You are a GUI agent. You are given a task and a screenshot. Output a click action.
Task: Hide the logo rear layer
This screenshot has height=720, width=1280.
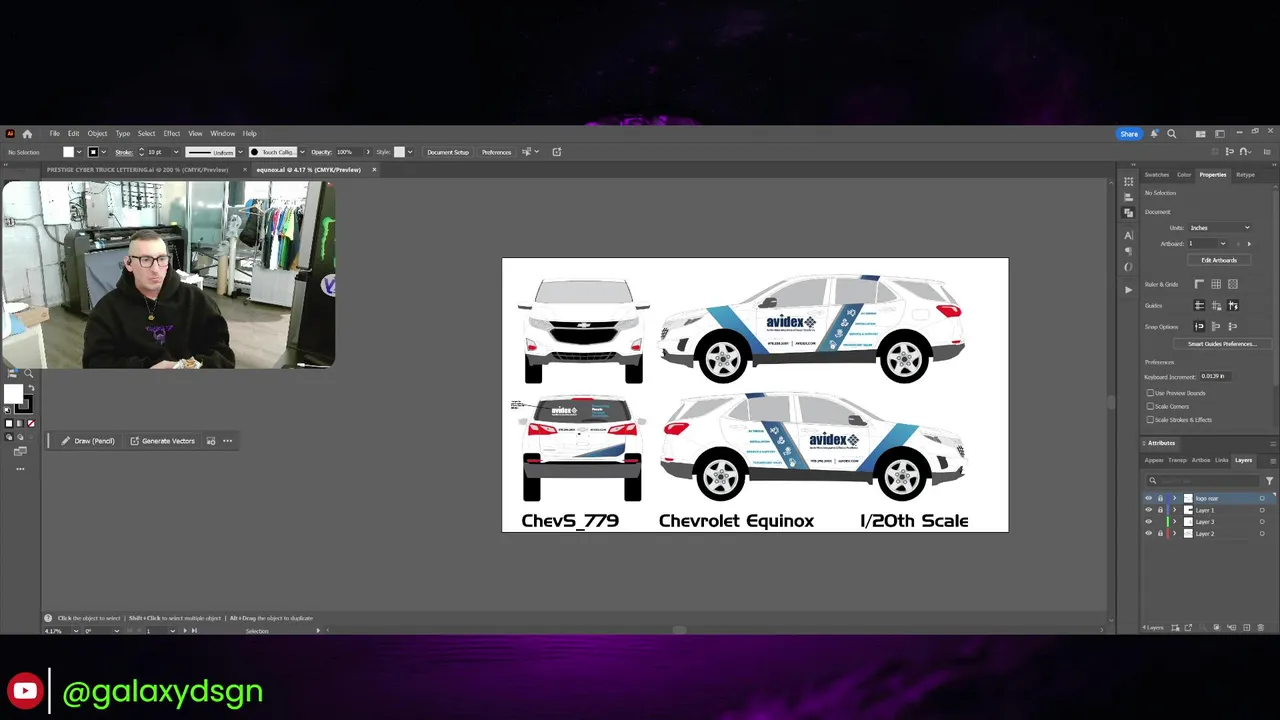tap(1148, 498)
